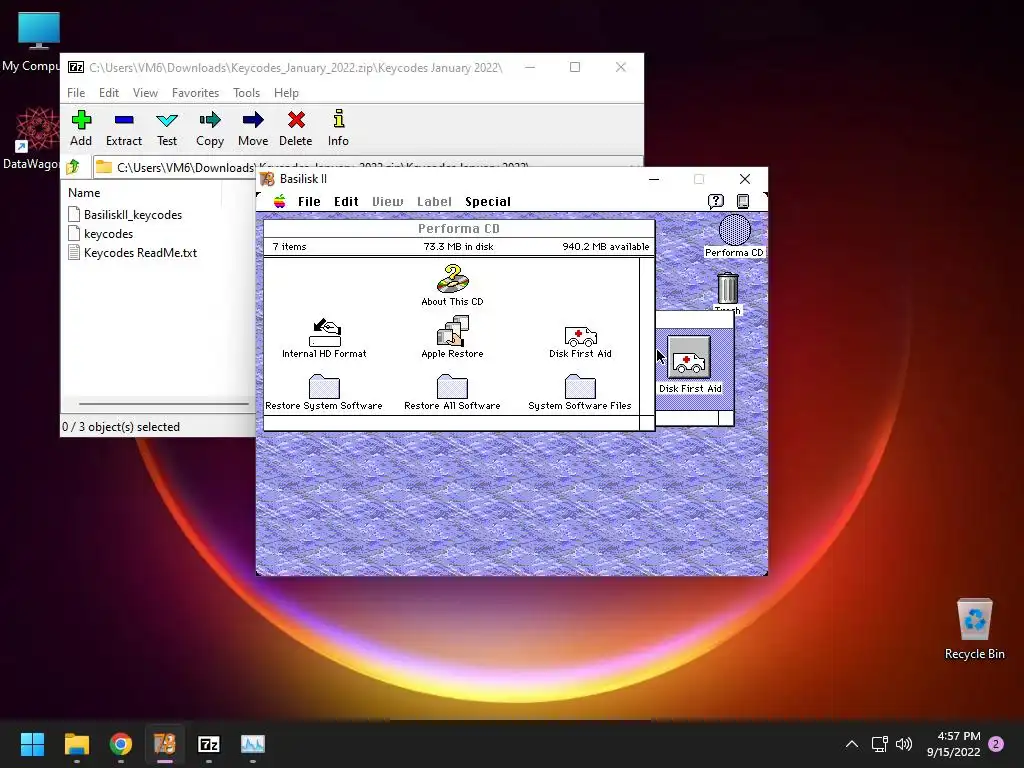
Task: Open File Explorer from the taskbar
Action: coord(76,744)
